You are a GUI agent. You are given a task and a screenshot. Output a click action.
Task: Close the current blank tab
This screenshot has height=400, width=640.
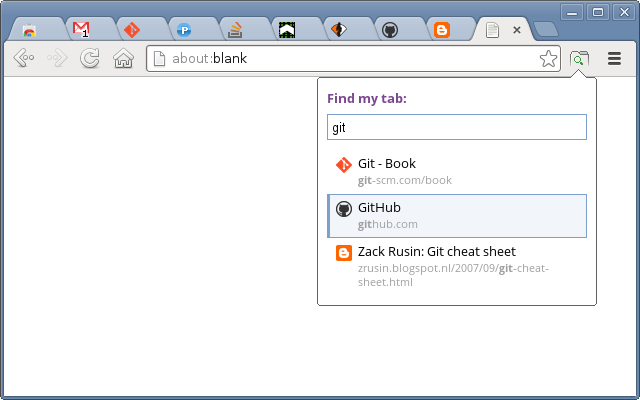517,30
